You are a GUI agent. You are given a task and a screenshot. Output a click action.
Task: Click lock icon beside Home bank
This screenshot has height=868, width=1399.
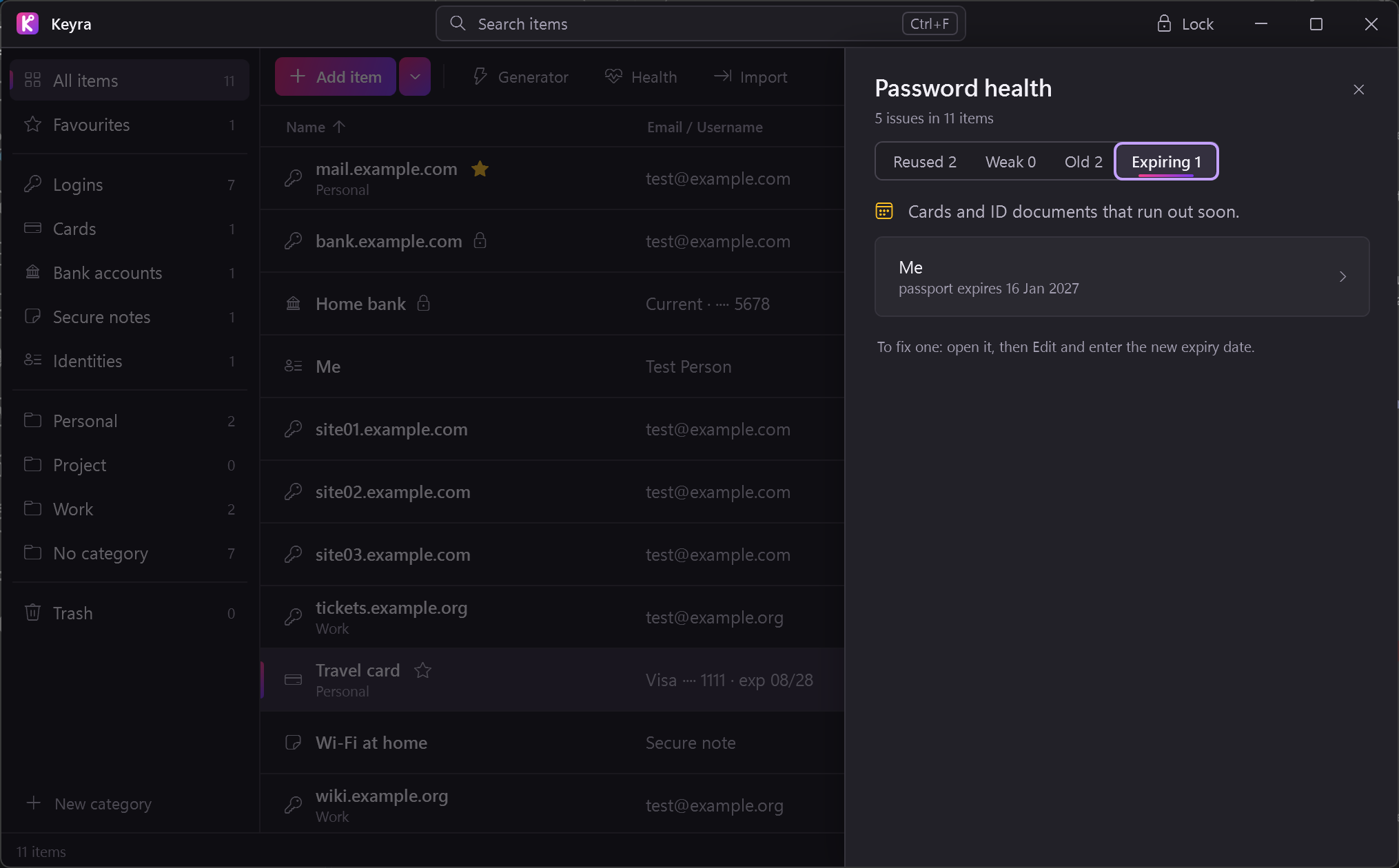424,304
